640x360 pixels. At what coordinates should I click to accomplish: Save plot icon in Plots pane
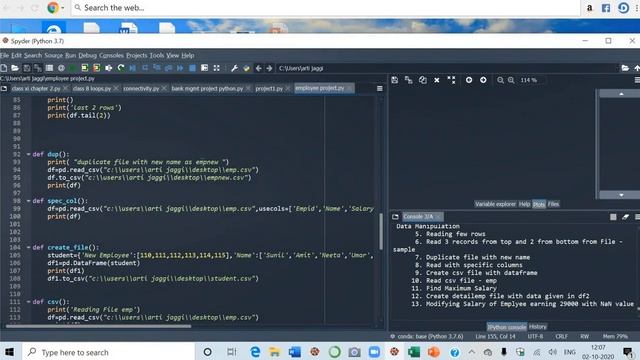point(395,80)
